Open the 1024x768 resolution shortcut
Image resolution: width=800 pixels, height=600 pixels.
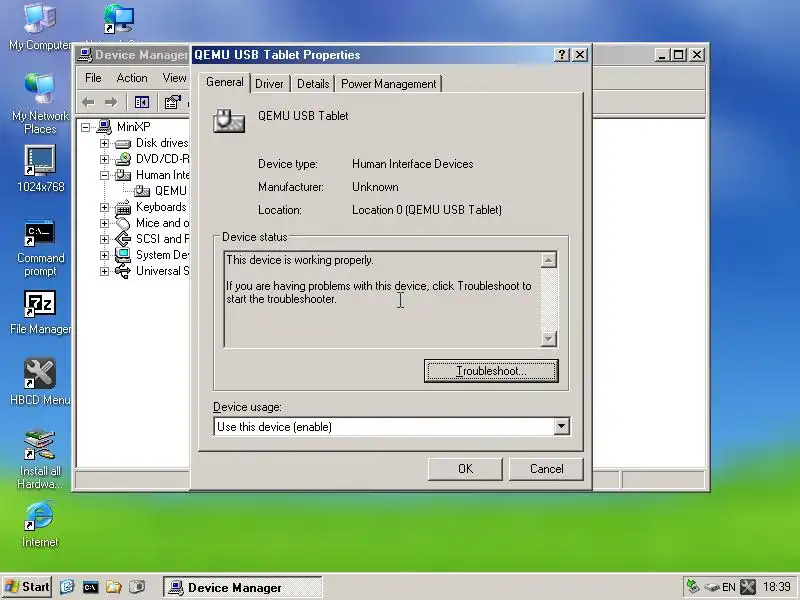(40, 168)
